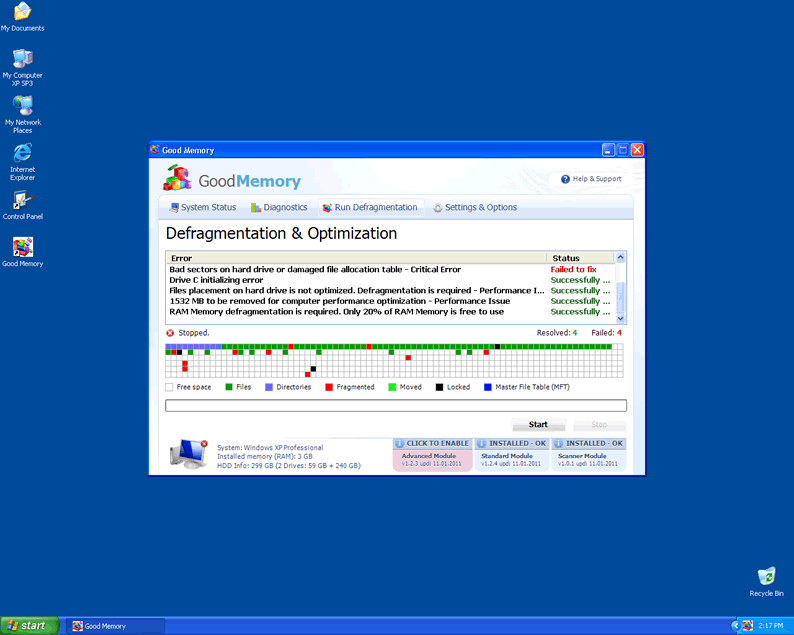The image size is (794, 635).
Task: Select the My Computer desktop icon
Action: (22, 59)
